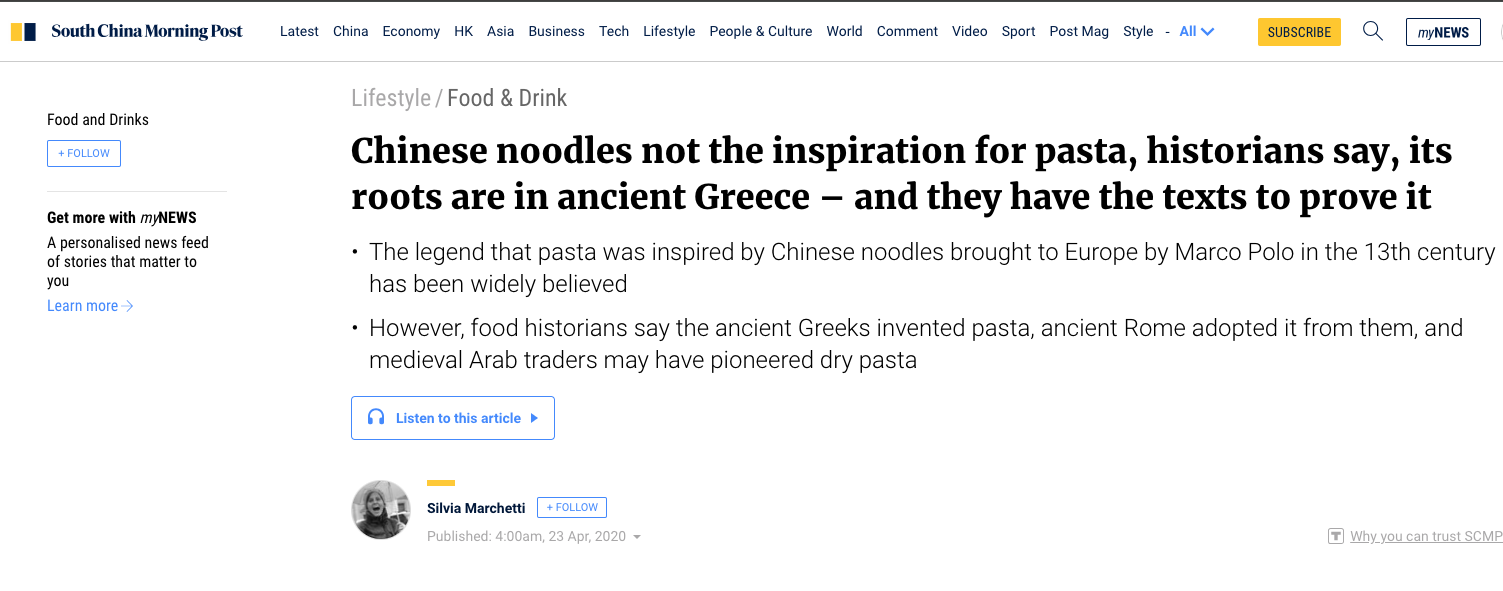Follow the Food and Drinks topic
1503x591 pixels.
pos(84,153)
